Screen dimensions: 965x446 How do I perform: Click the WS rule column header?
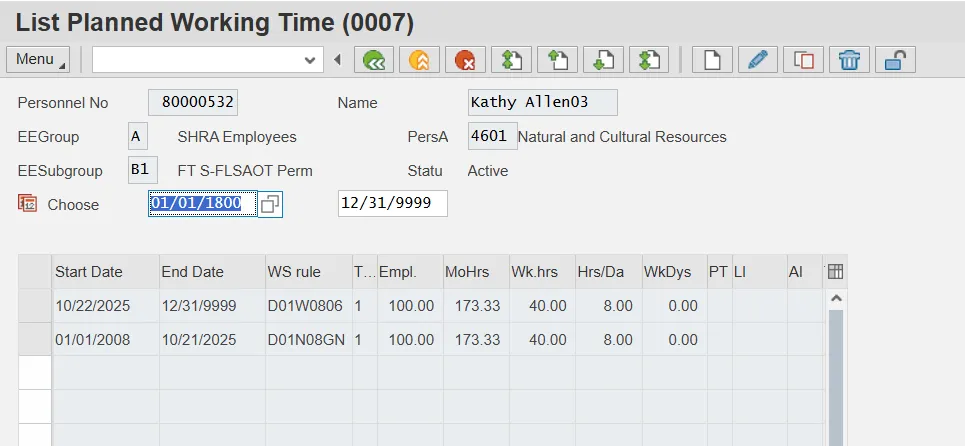click(305, 271)
